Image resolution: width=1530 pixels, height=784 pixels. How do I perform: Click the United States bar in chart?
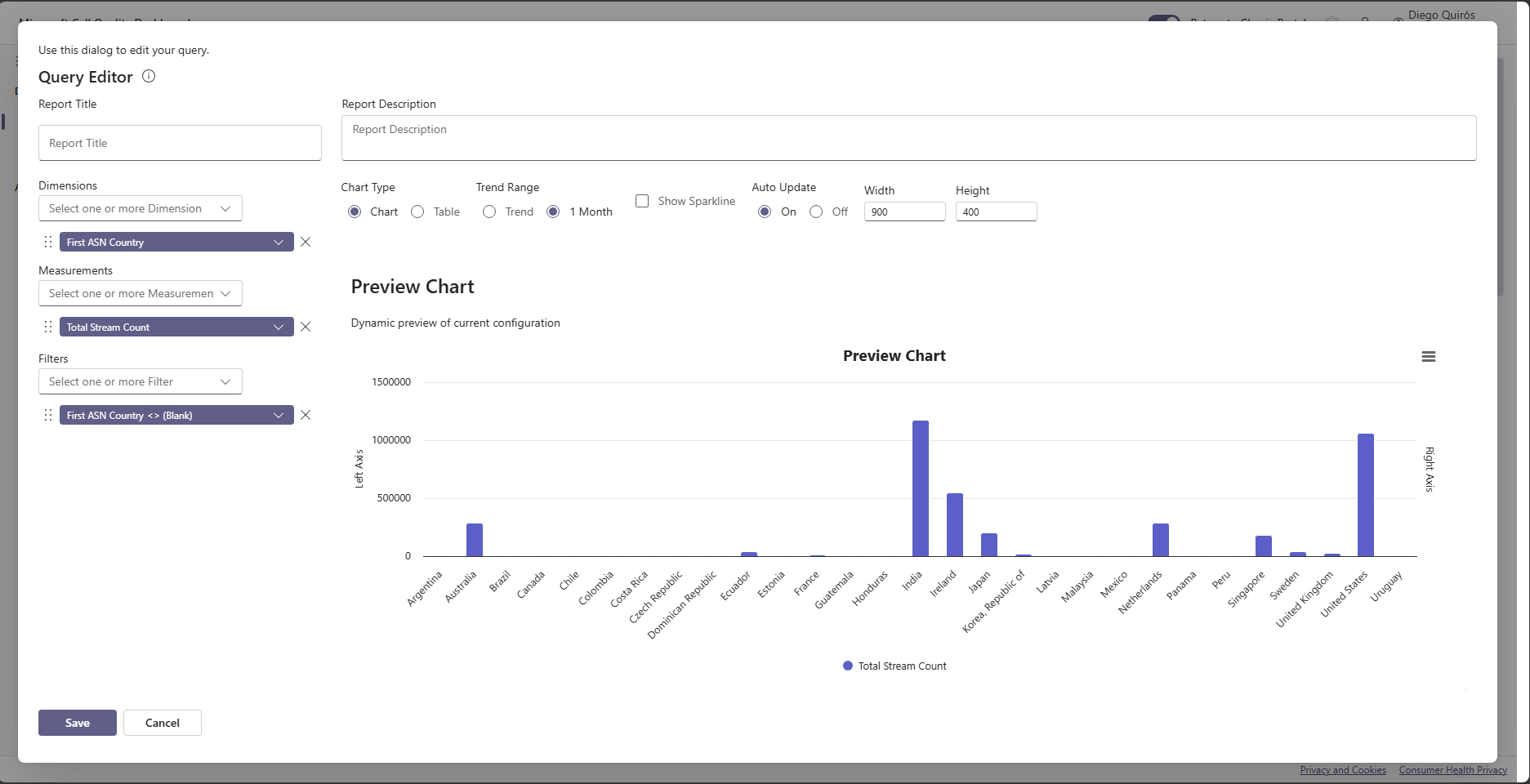coord(1366,495)
